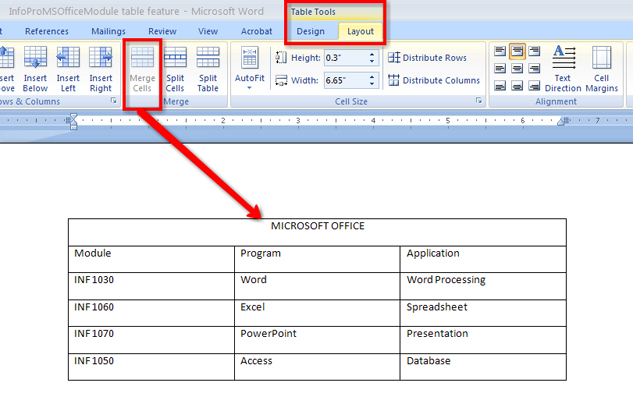Click the Excel cell
This screenshot has height=404, width=633.
[x=317, y=313]
